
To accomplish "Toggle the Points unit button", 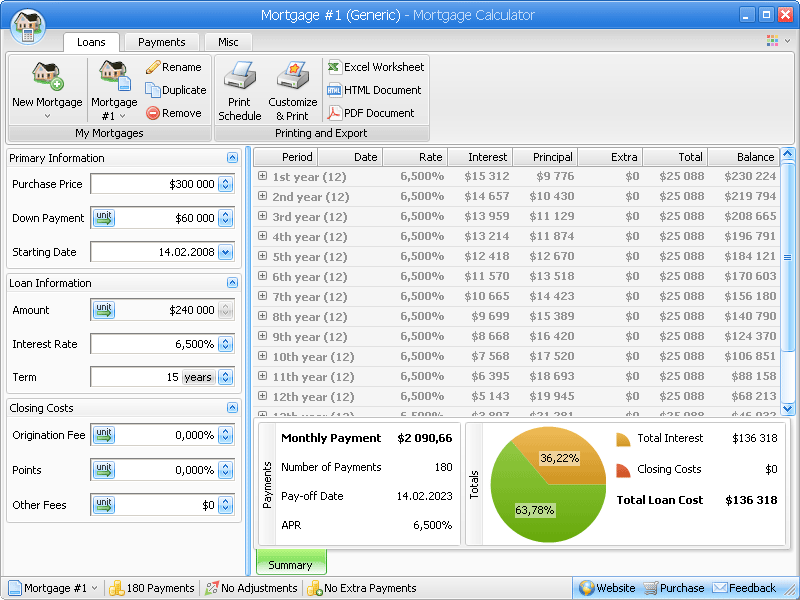I will tap(104, 470).
